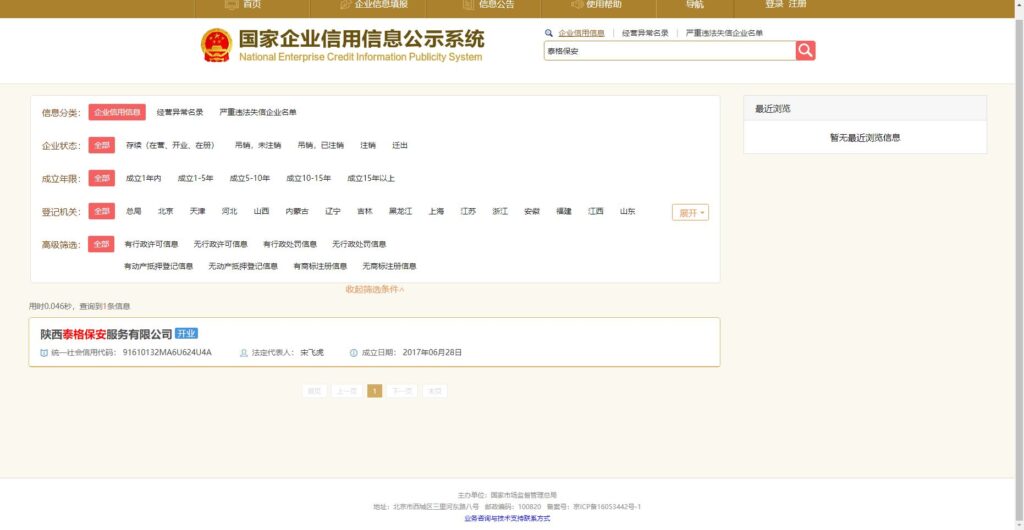Click the 企业信息填报 icon in top bar
Screen dimensions: 1024x530
click(343, 5)
